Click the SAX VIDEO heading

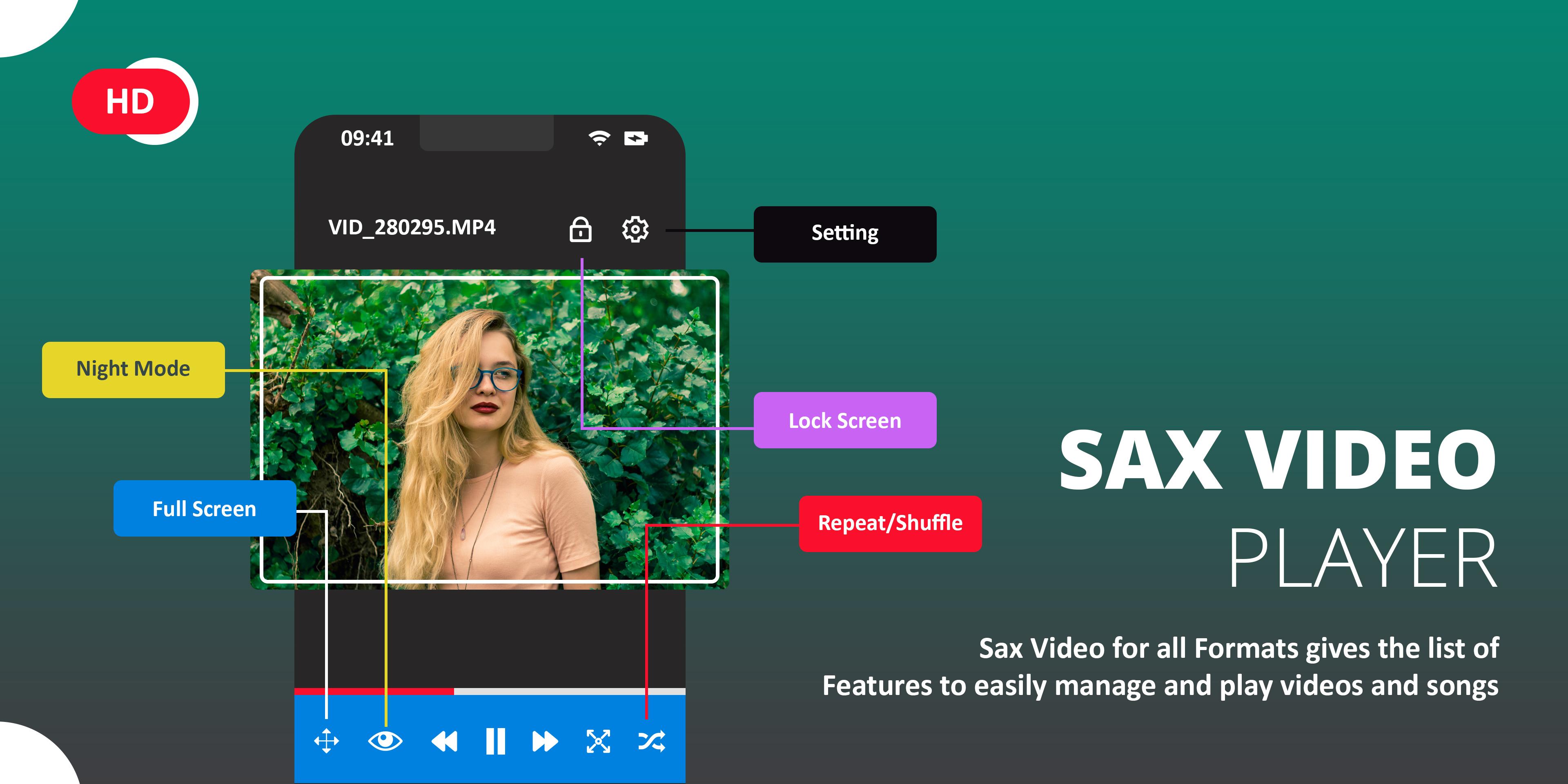click(x=1278, y=459)
